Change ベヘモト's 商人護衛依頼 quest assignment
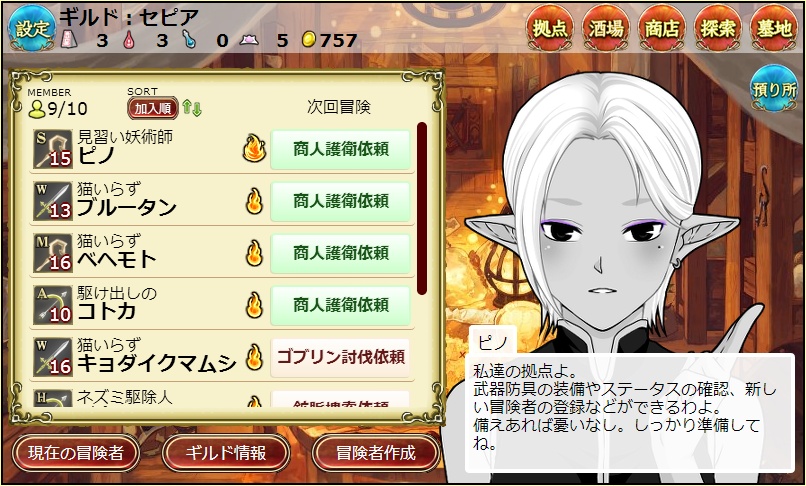 click(340, 253)
